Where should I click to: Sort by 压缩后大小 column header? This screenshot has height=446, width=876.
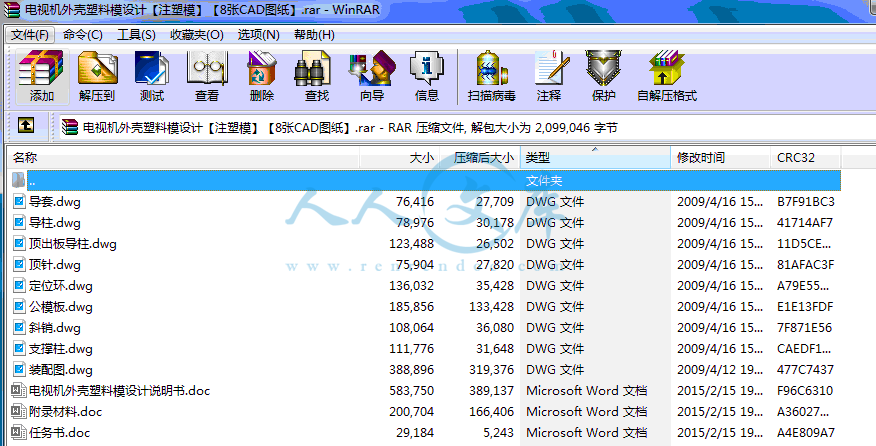[480, 158]
